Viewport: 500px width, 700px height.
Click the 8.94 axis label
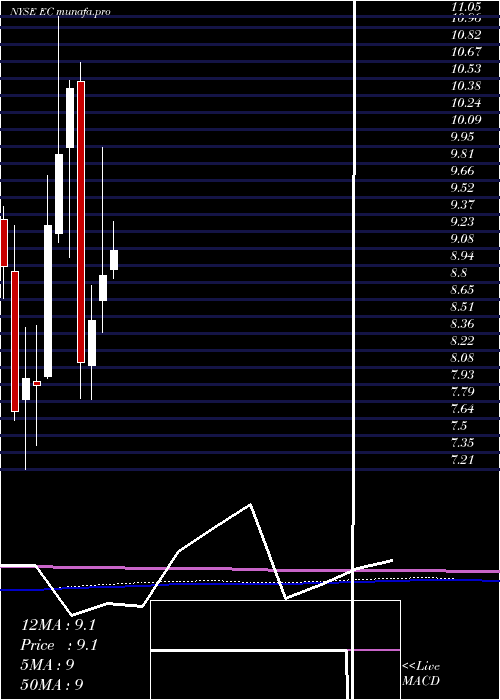[462, 256]
